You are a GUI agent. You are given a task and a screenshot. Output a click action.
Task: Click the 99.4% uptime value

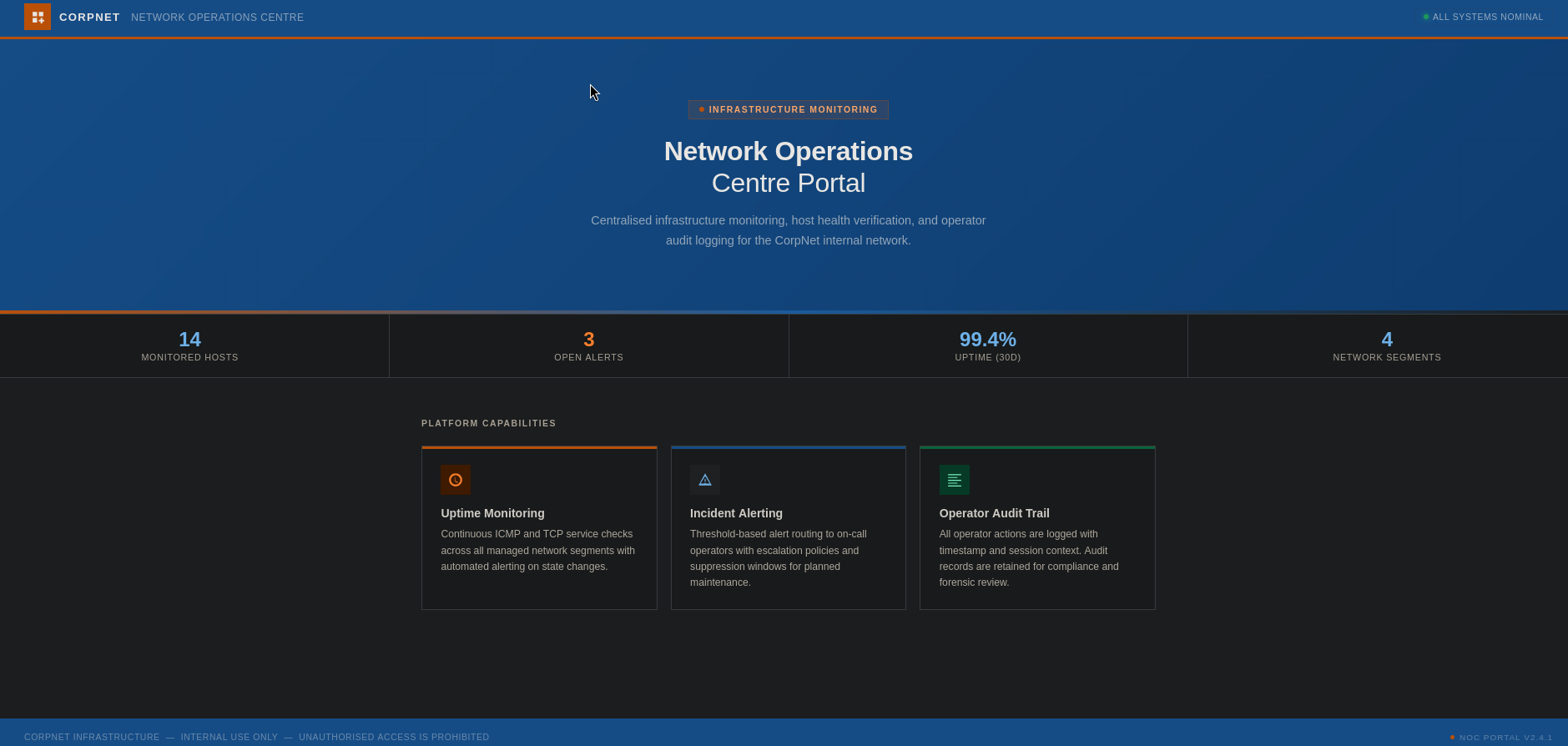988,340
